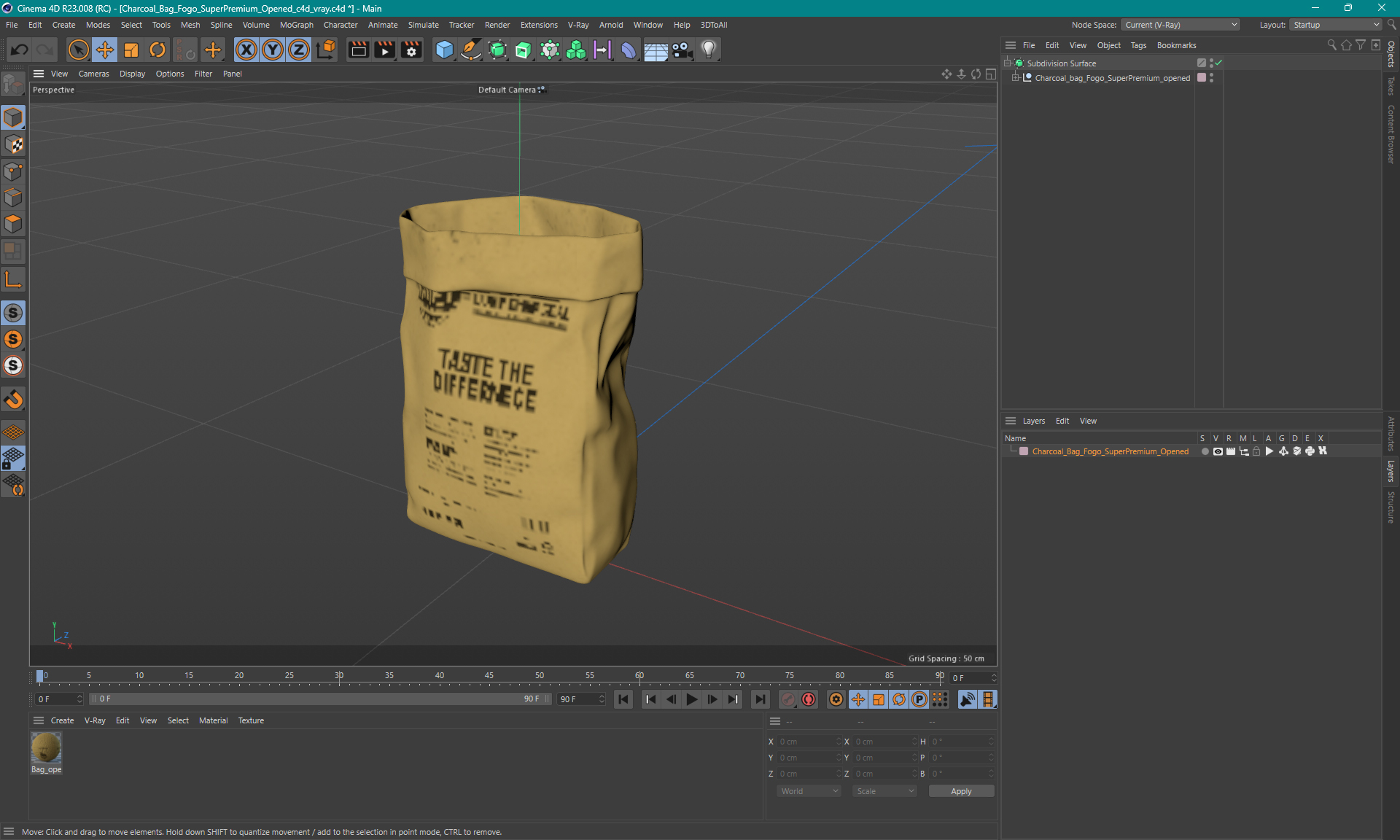Open Object Manager Tags menu
1400x840 pixels.
(1138, 45)
